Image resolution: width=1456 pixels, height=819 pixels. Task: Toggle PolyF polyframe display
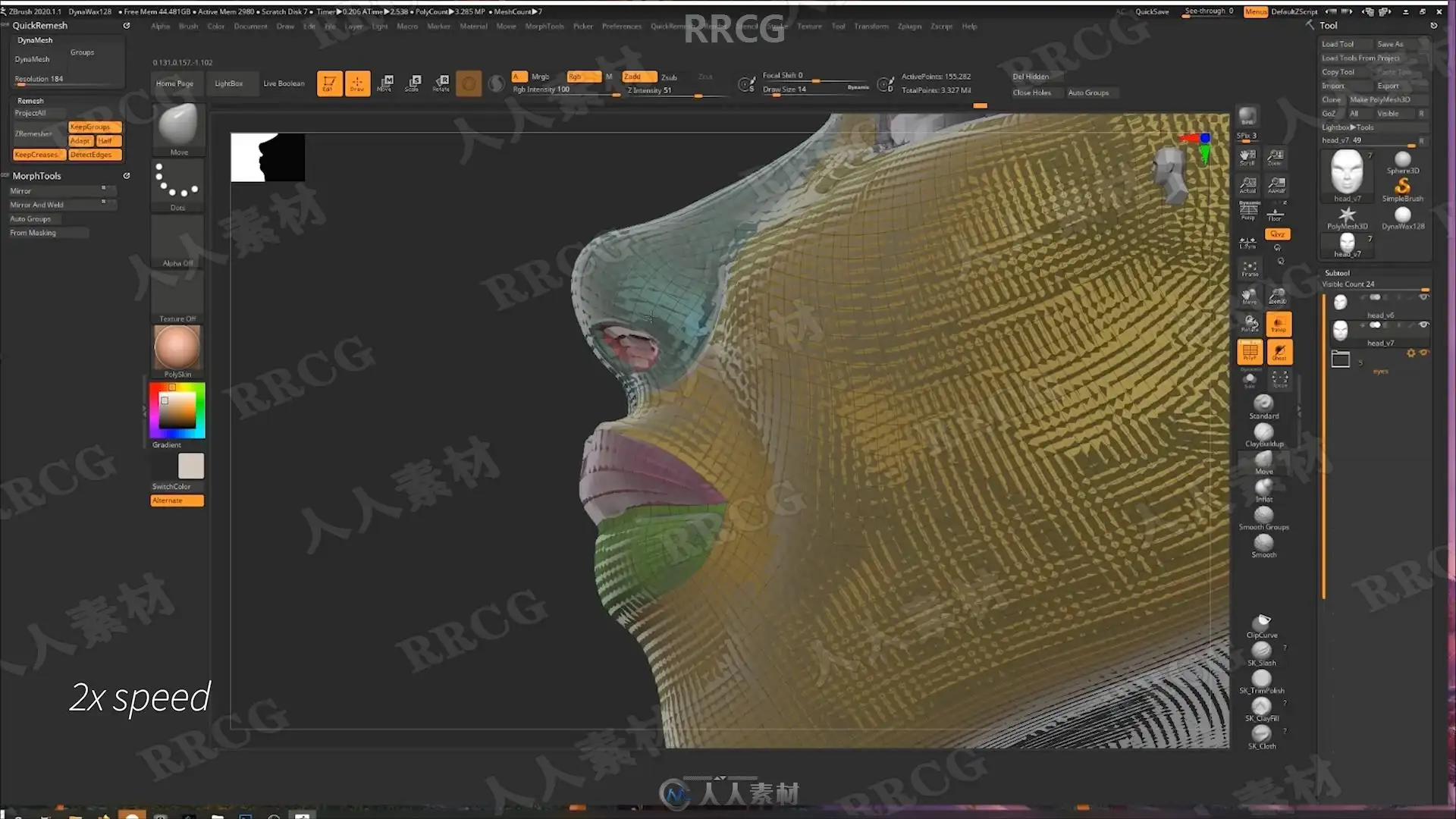[x=1250, y=352]
